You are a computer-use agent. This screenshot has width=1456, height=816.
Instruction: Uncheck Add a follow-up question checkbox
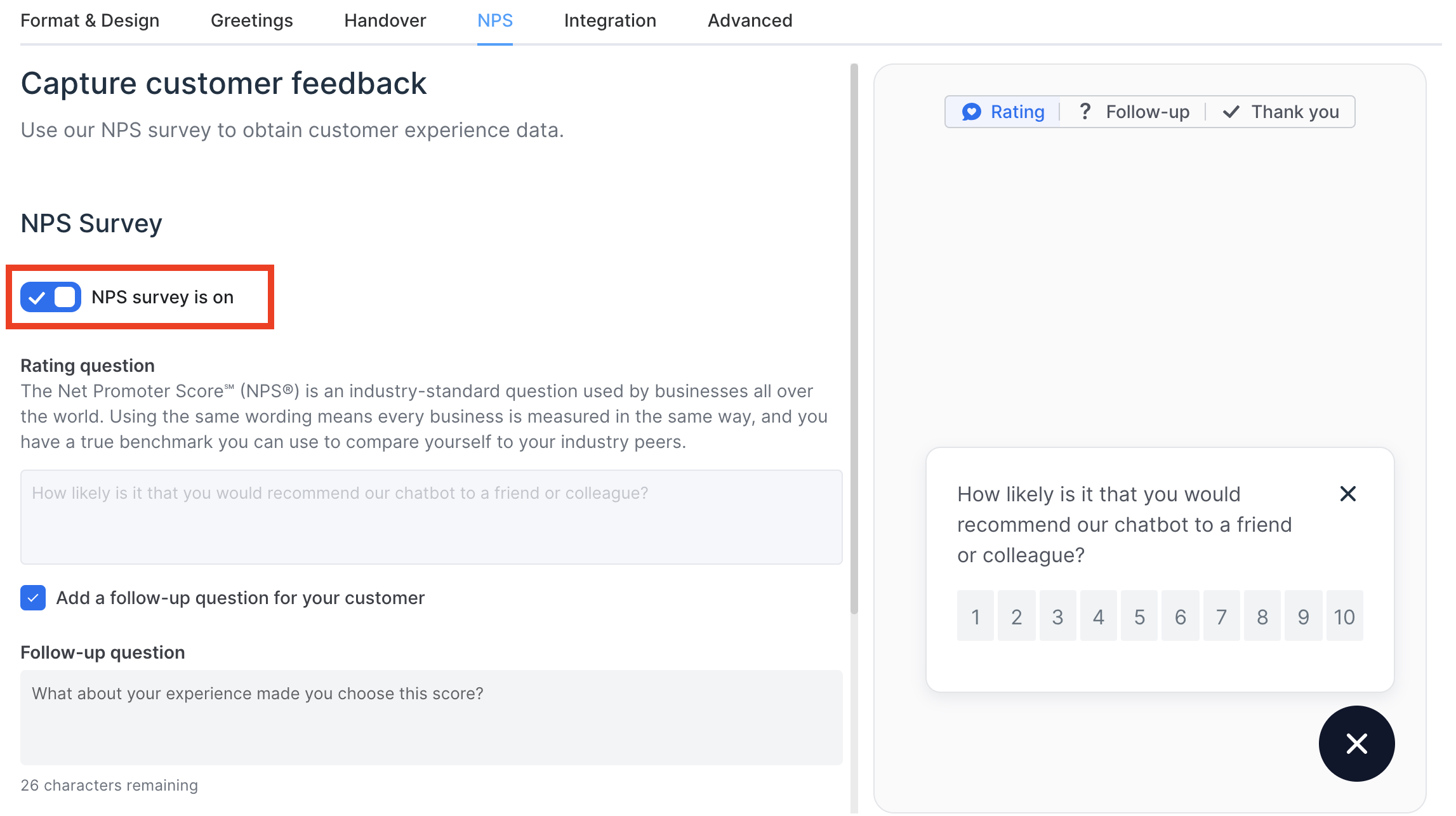pos(33,598)
